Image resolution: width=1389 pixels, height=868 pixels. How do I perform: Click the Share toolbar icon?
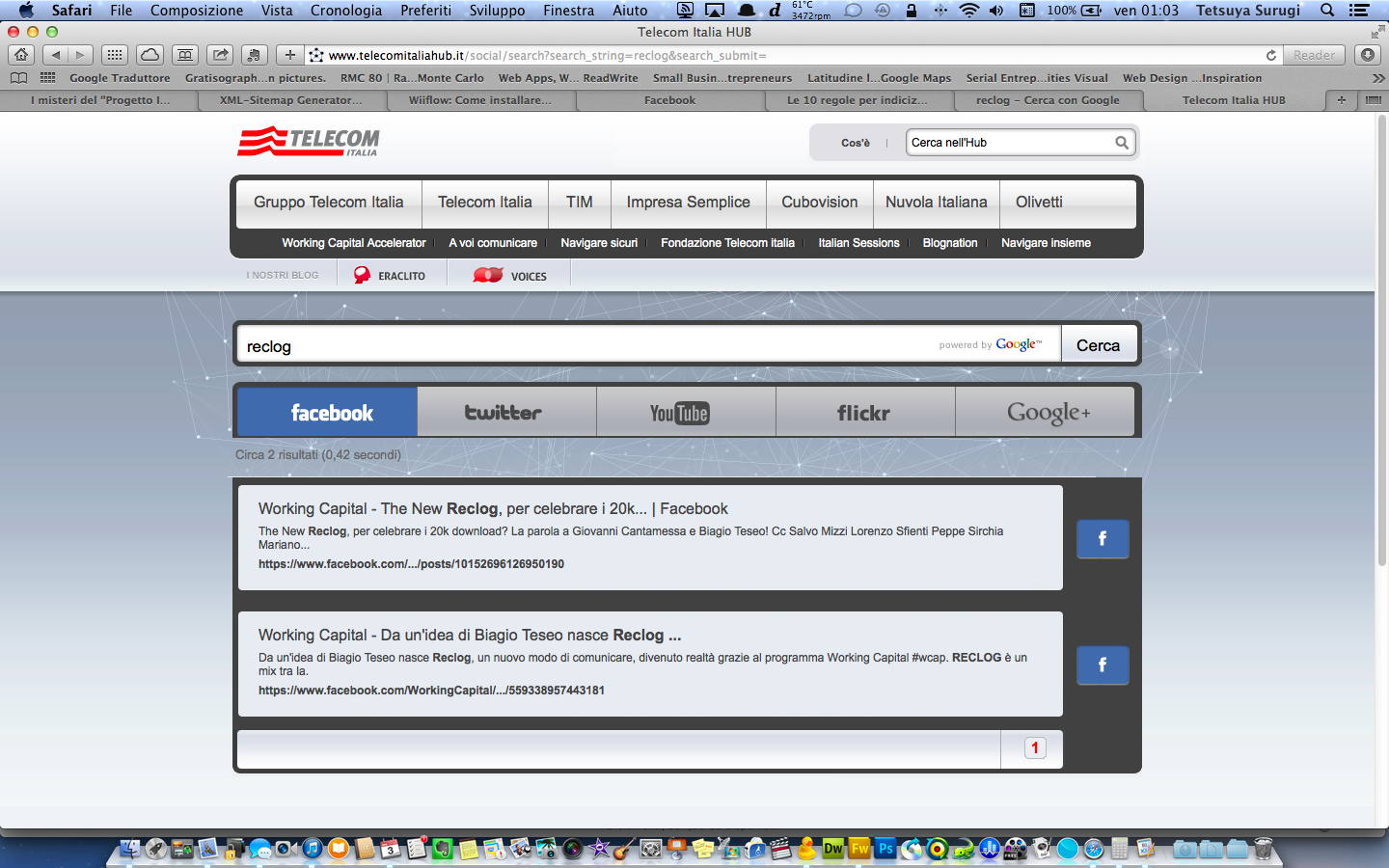pyautogui.click(x=221, y=55)
